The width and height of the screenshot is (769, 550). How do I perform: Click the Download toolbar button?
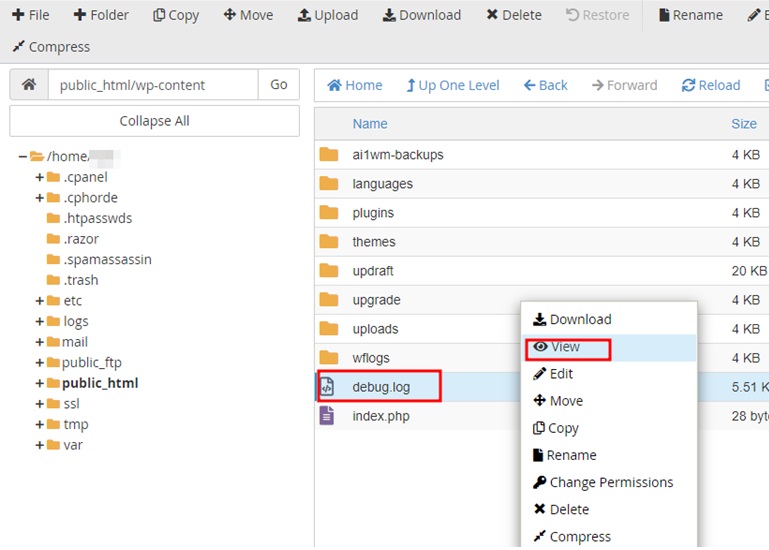point(422,15)
